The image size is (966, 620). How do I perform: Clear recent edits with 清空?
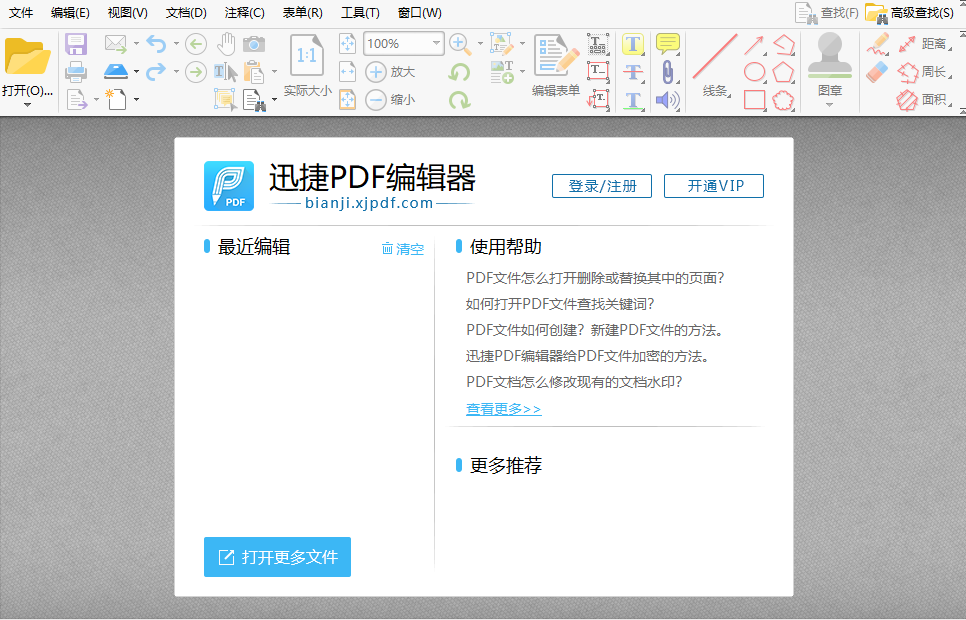pyautogui.click(x=403, y=248)
